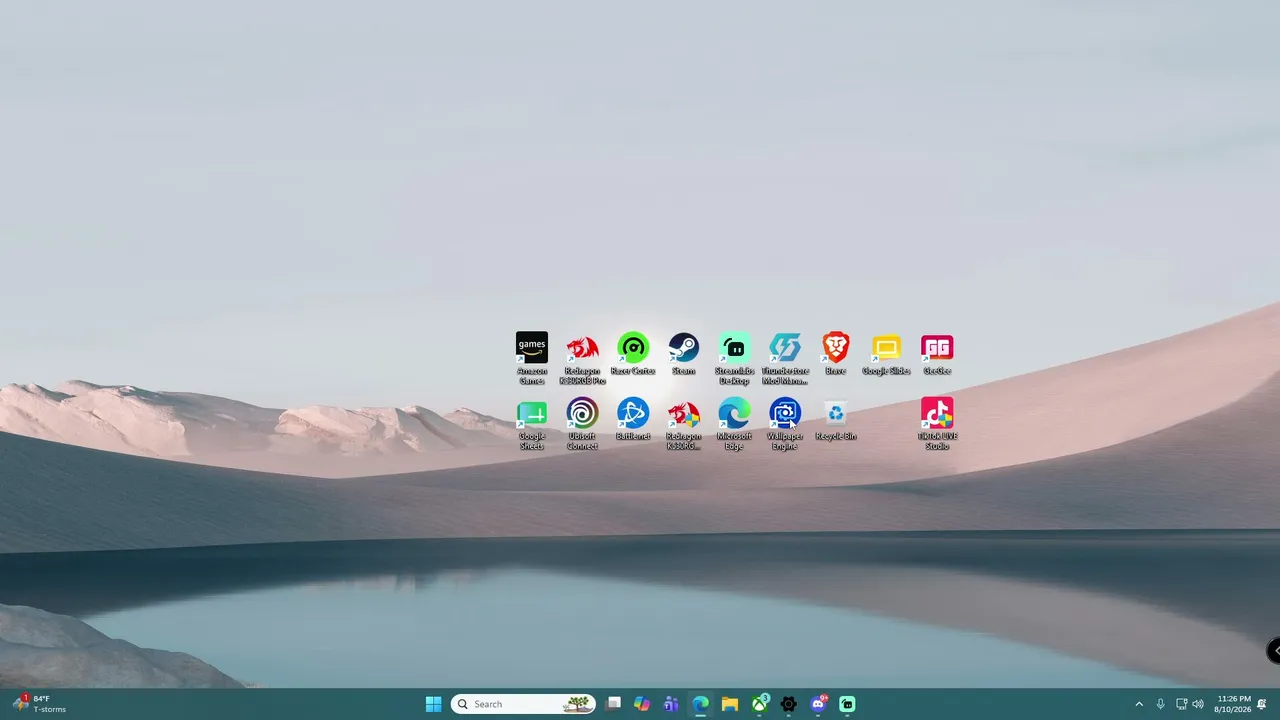1280x720 pixels.
Task: Open the clock and date 11:26 PM
Action: 1232,704
